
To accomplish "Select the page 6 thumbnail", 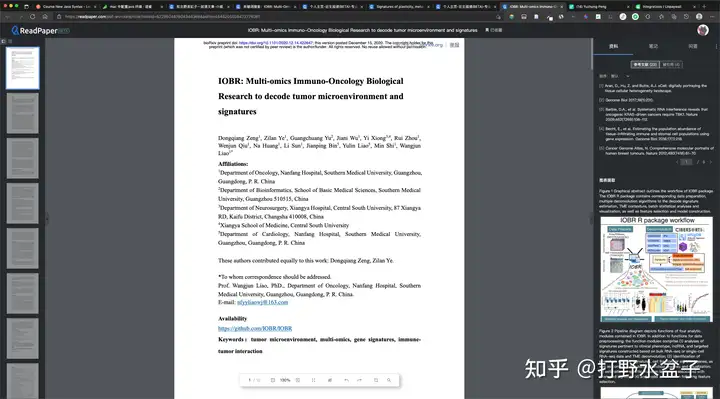I will click(x=22, y=293).
